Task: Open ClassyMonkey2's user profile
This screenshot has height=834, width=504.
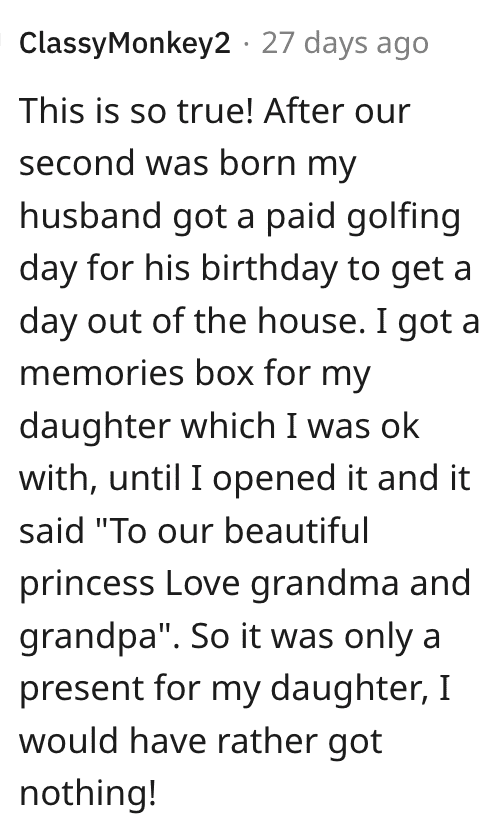Action: click(x=125, y=44)
